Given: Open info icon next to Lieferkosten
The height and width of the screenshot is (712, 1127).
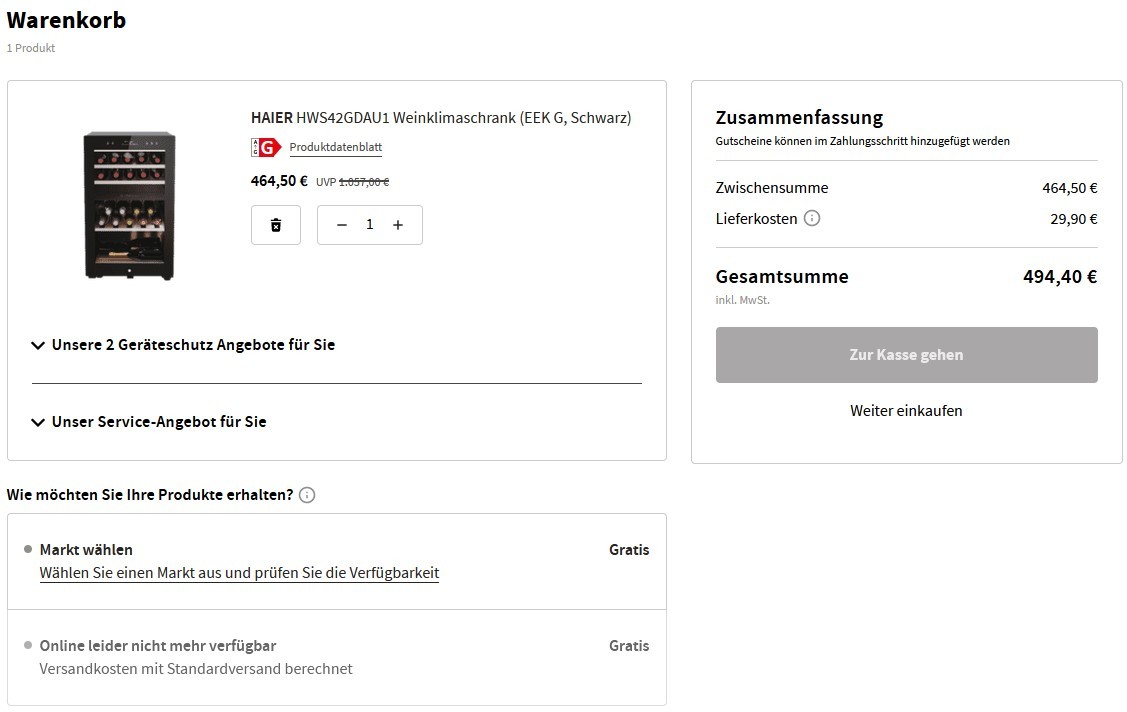Looking at the screenshot, I should pyautogui.click(x=811, y=218).
